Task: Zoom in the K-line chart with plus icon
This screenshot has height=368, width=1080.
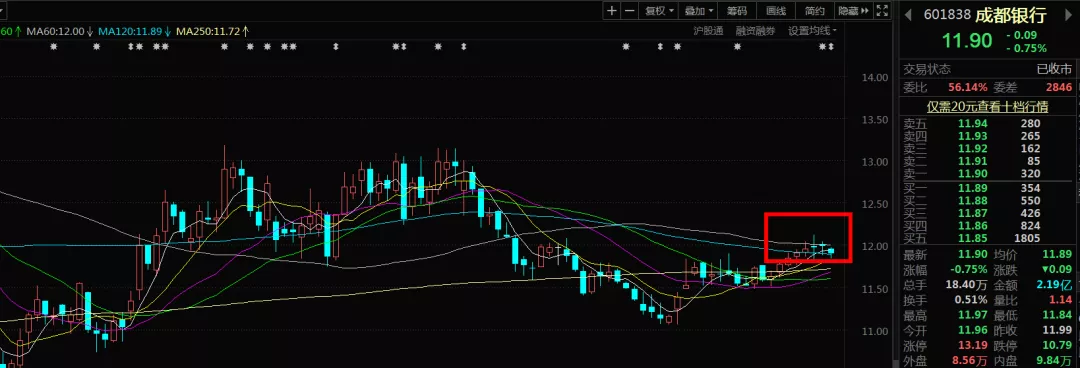Action: (612, 10)
